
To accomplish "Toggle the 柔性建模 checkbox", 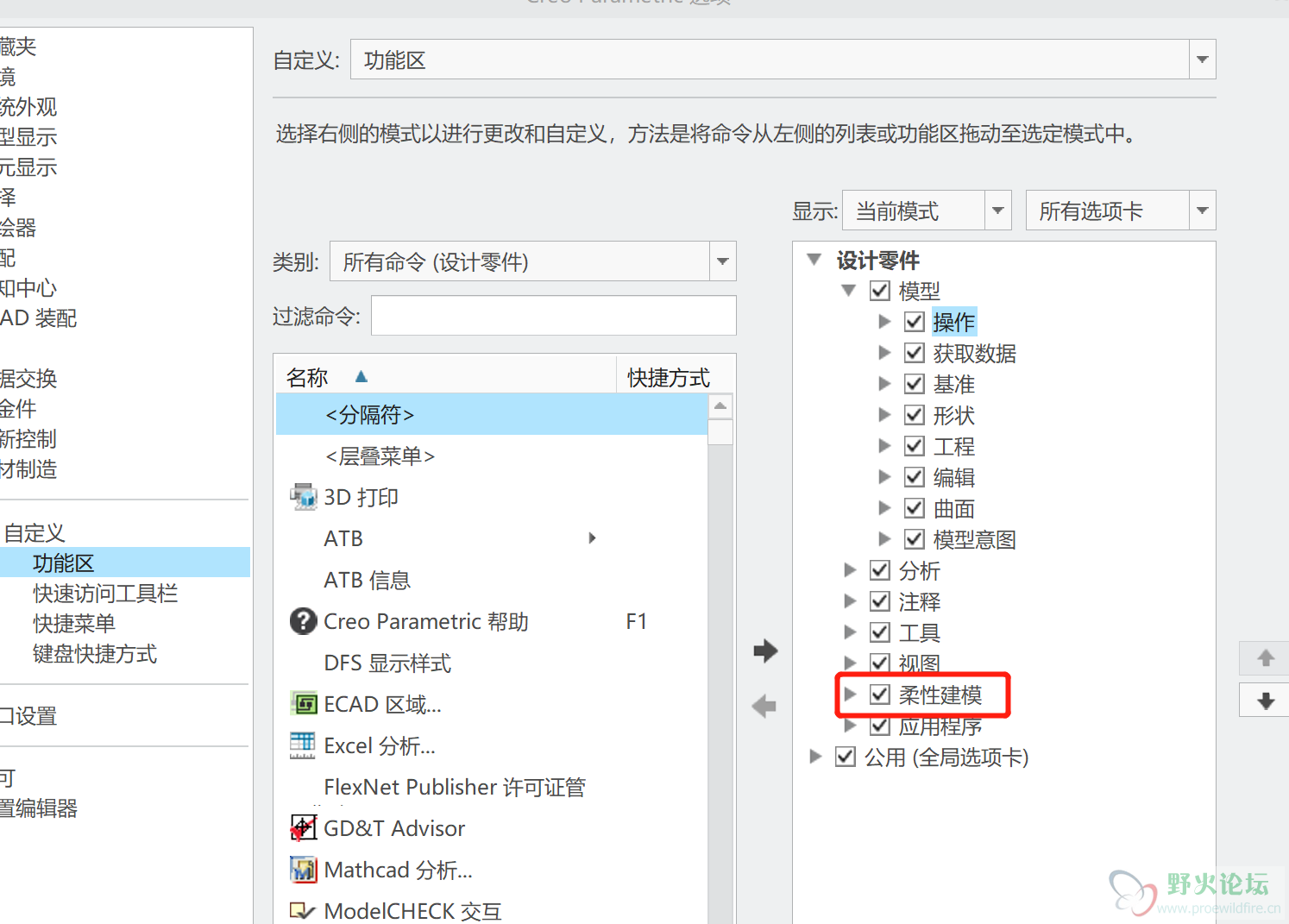I will 880,695.
